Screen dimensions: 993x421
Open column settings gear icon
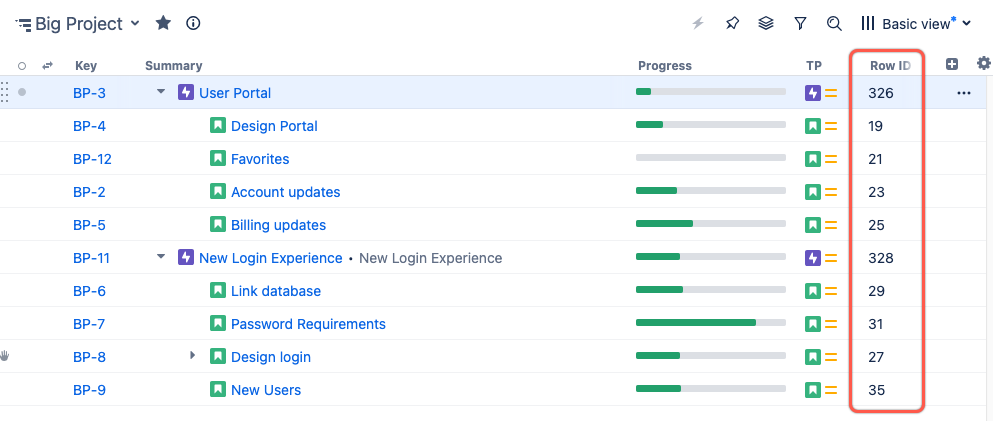tap(984, 65)
